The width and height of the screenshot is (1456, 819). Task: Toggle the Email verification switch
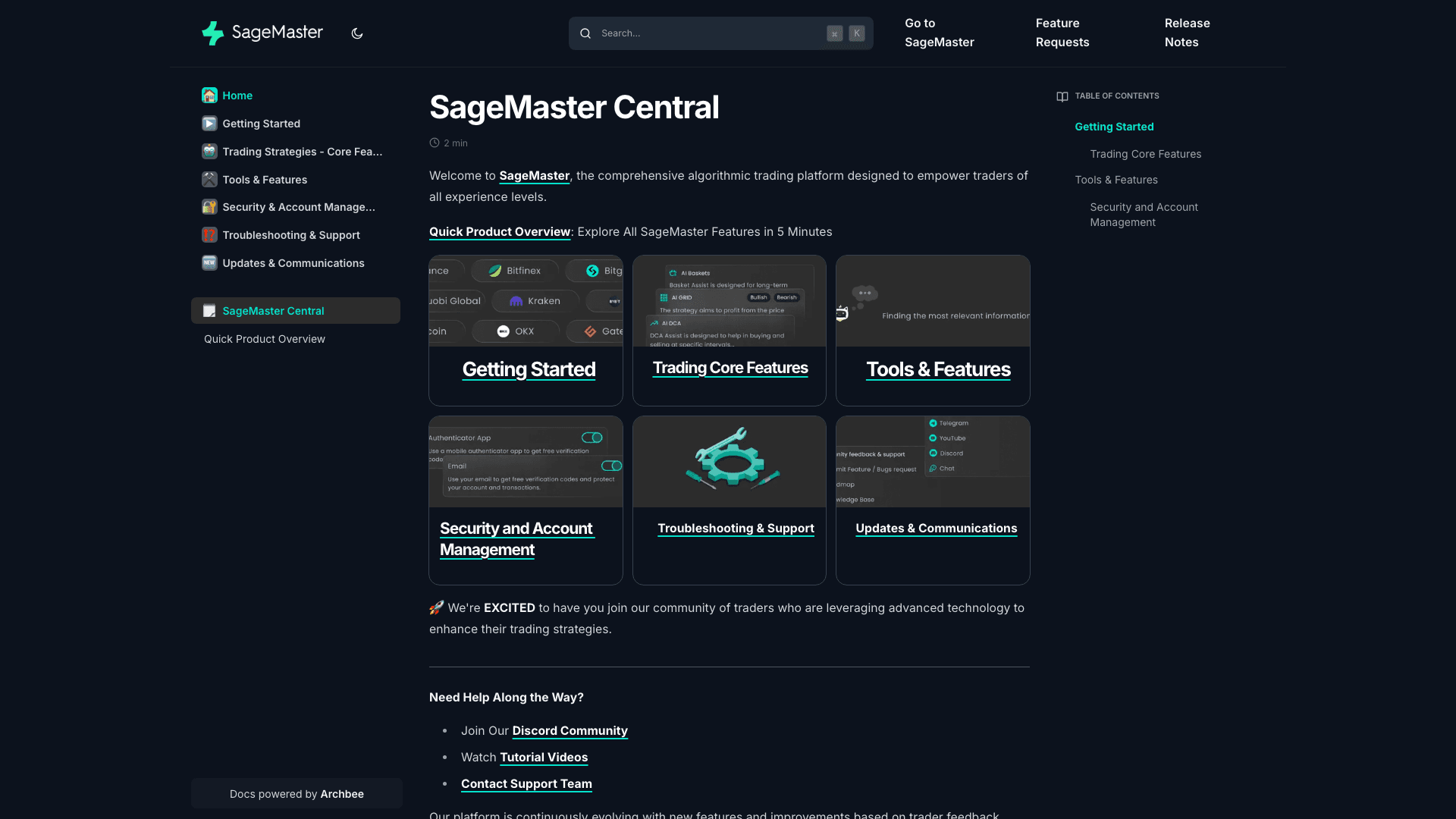pyautogui.click(x=610, y=466)
